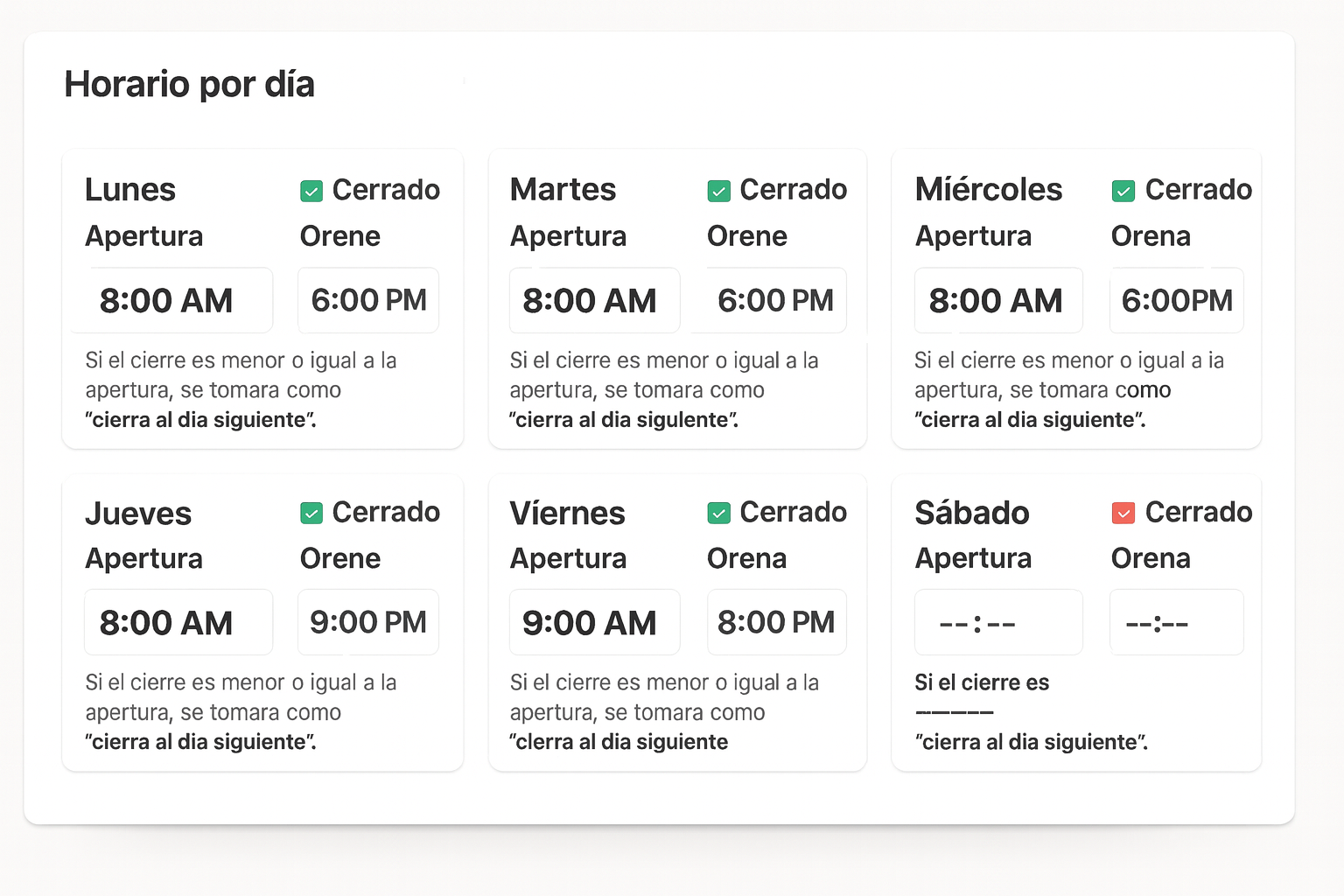1344x896 pixels.
Task: Edit the Miércoles 6:00PM closing time
Action: click(x=1177, y=301)
